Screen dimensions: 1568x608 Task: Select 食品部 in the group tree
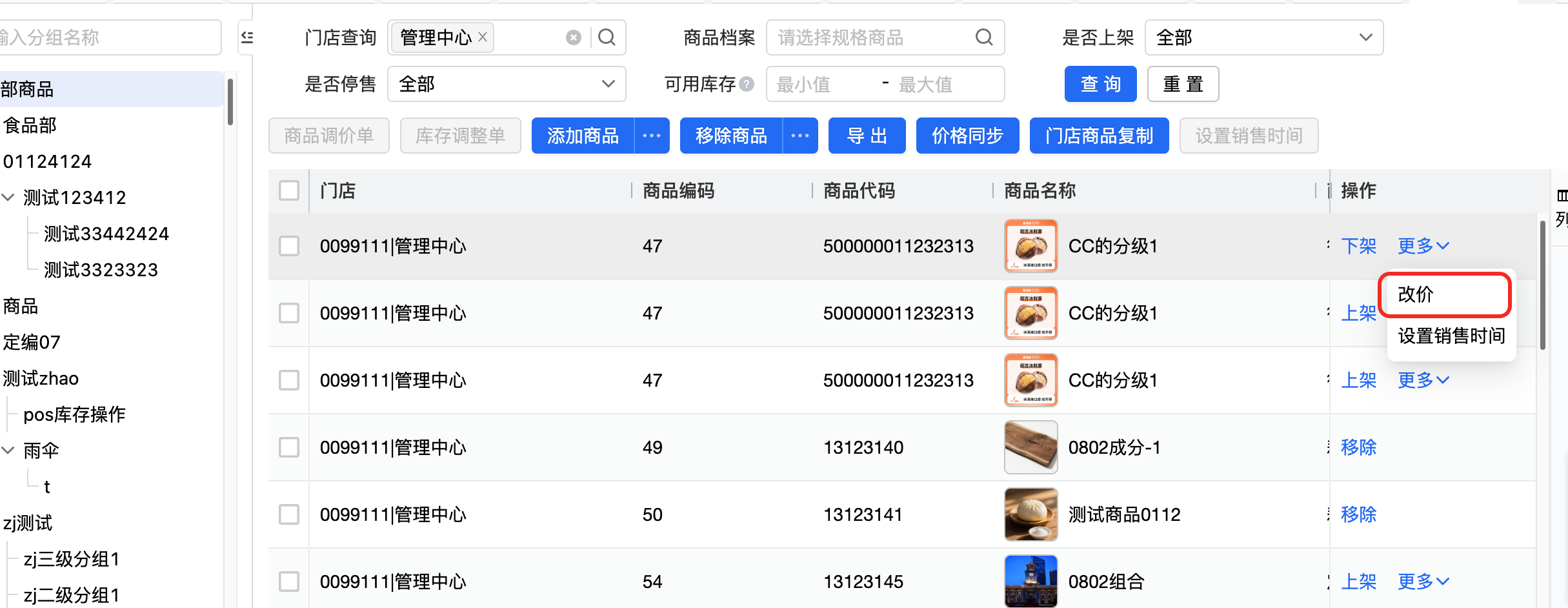point(30,125)
